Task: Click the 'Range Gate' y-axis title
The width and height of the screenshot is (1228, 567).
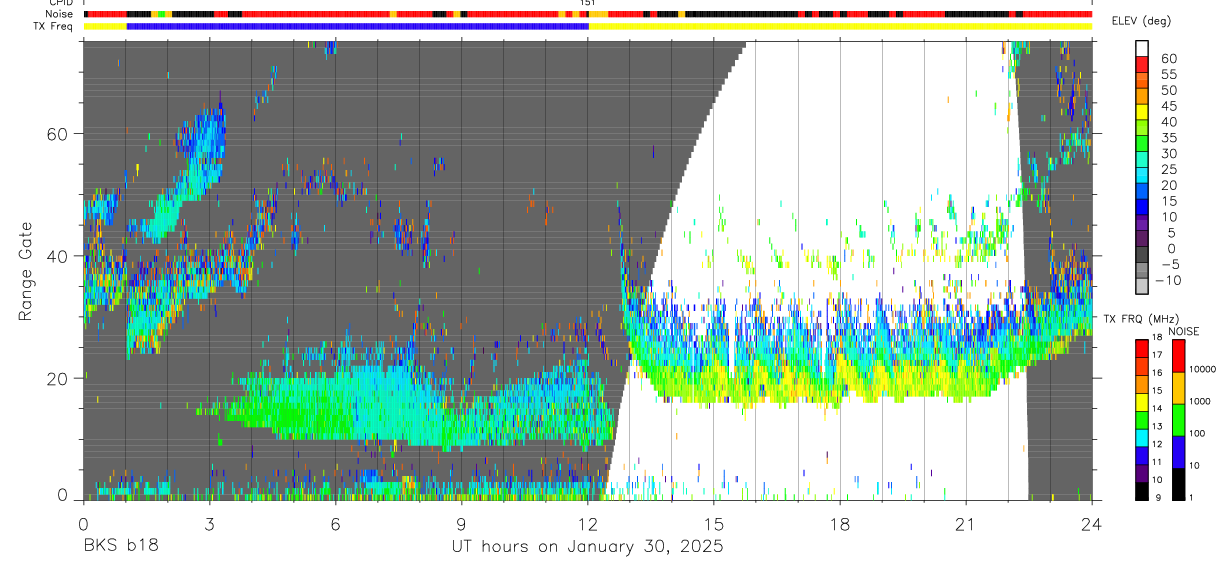Action: click(25, 270)
